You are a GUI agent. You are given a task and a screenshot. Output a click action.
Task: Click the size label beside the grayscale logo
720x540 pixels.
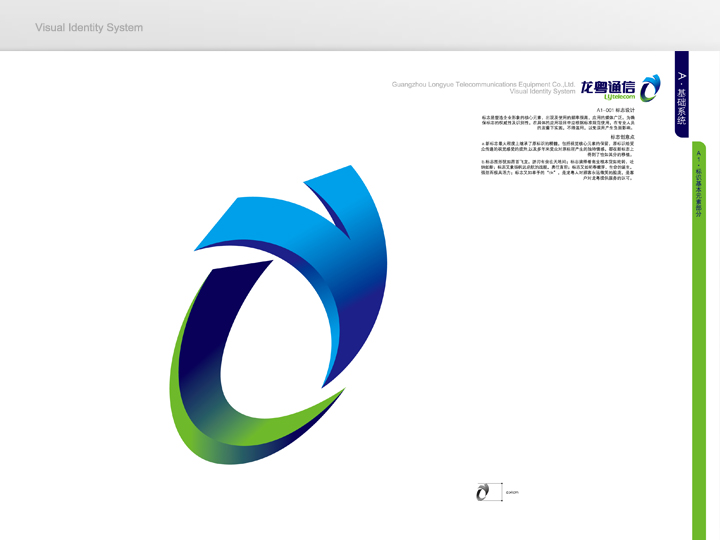tap(512, 492)
